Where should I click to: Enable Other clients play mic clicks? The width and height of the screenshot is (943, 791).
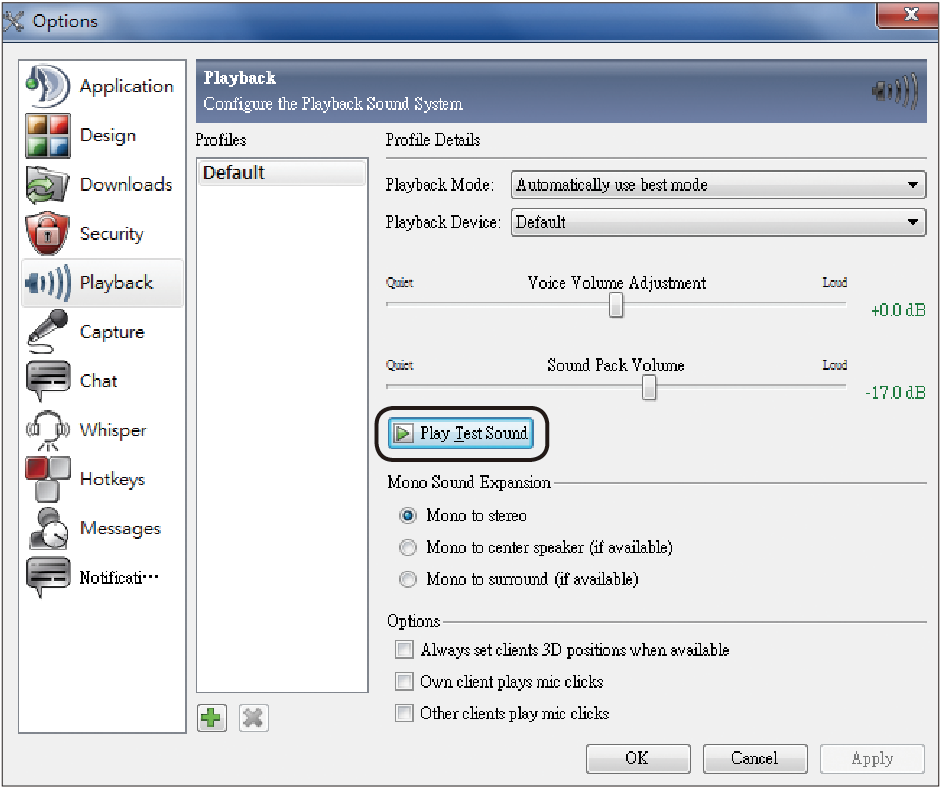404,713
